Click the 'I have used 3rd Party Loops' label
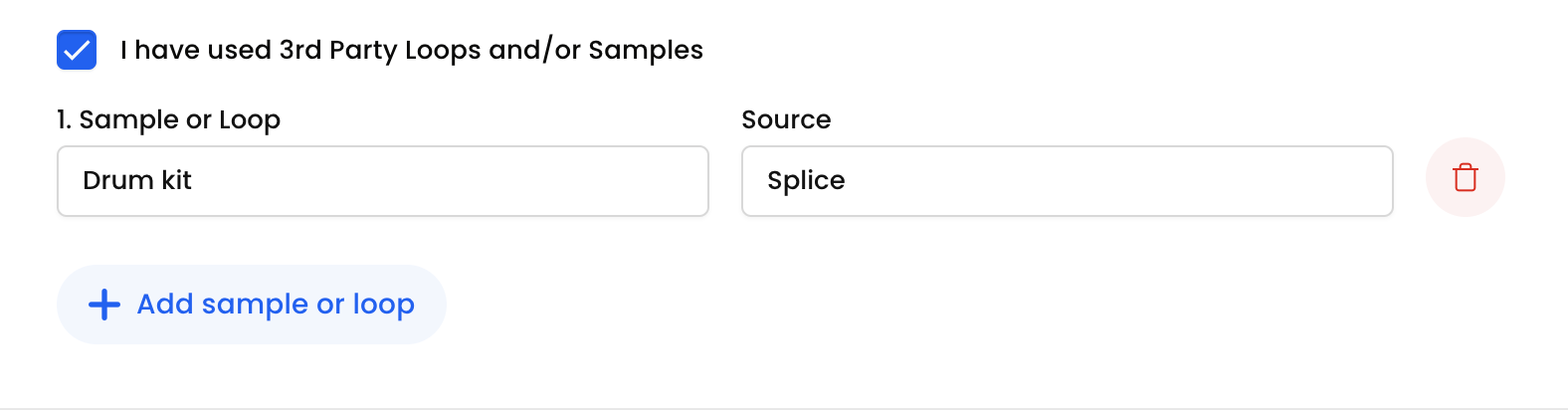 412,50
